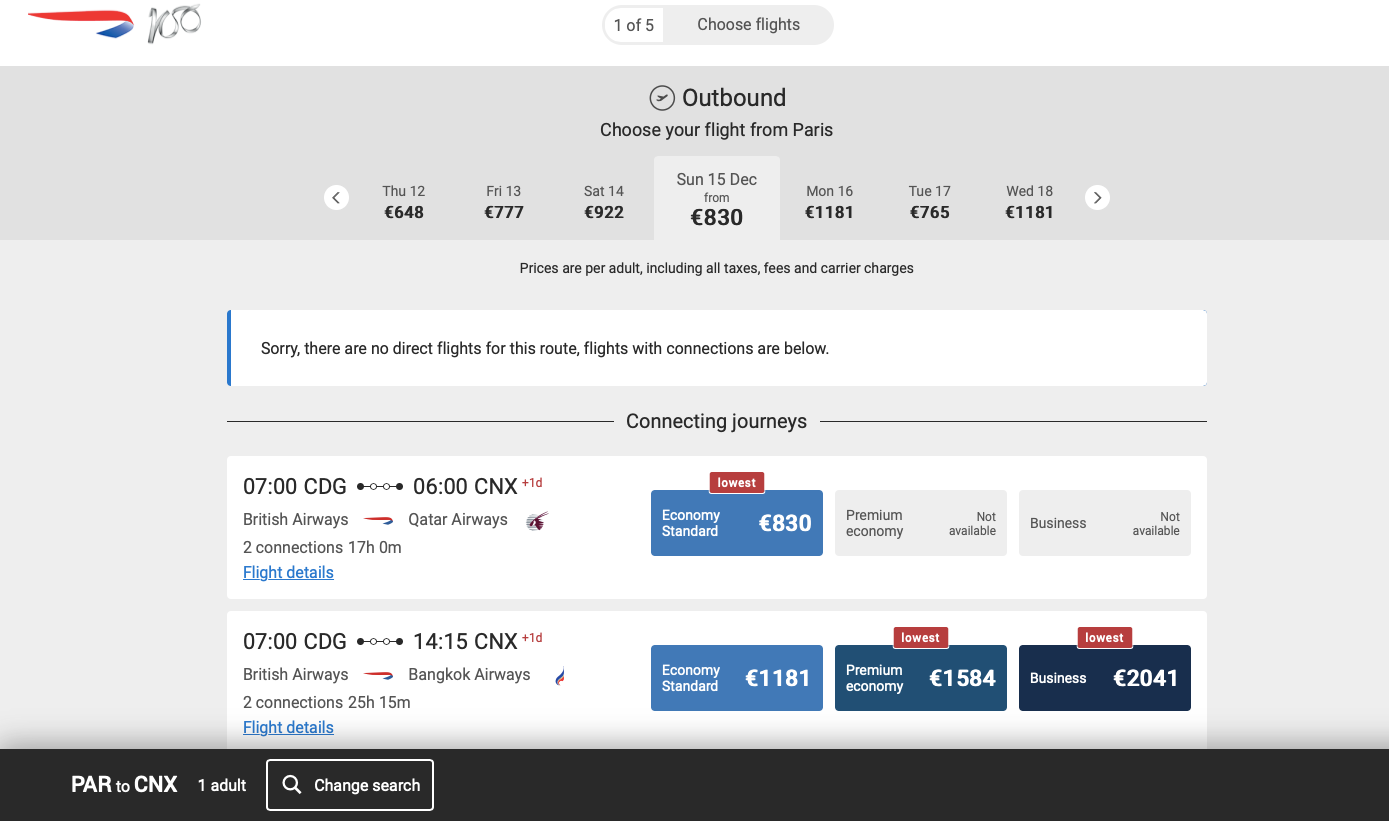The image size is (1389, 821).
Task: Click the 07:00 CDG time on Qatar flight
Action: pos(295,487)
